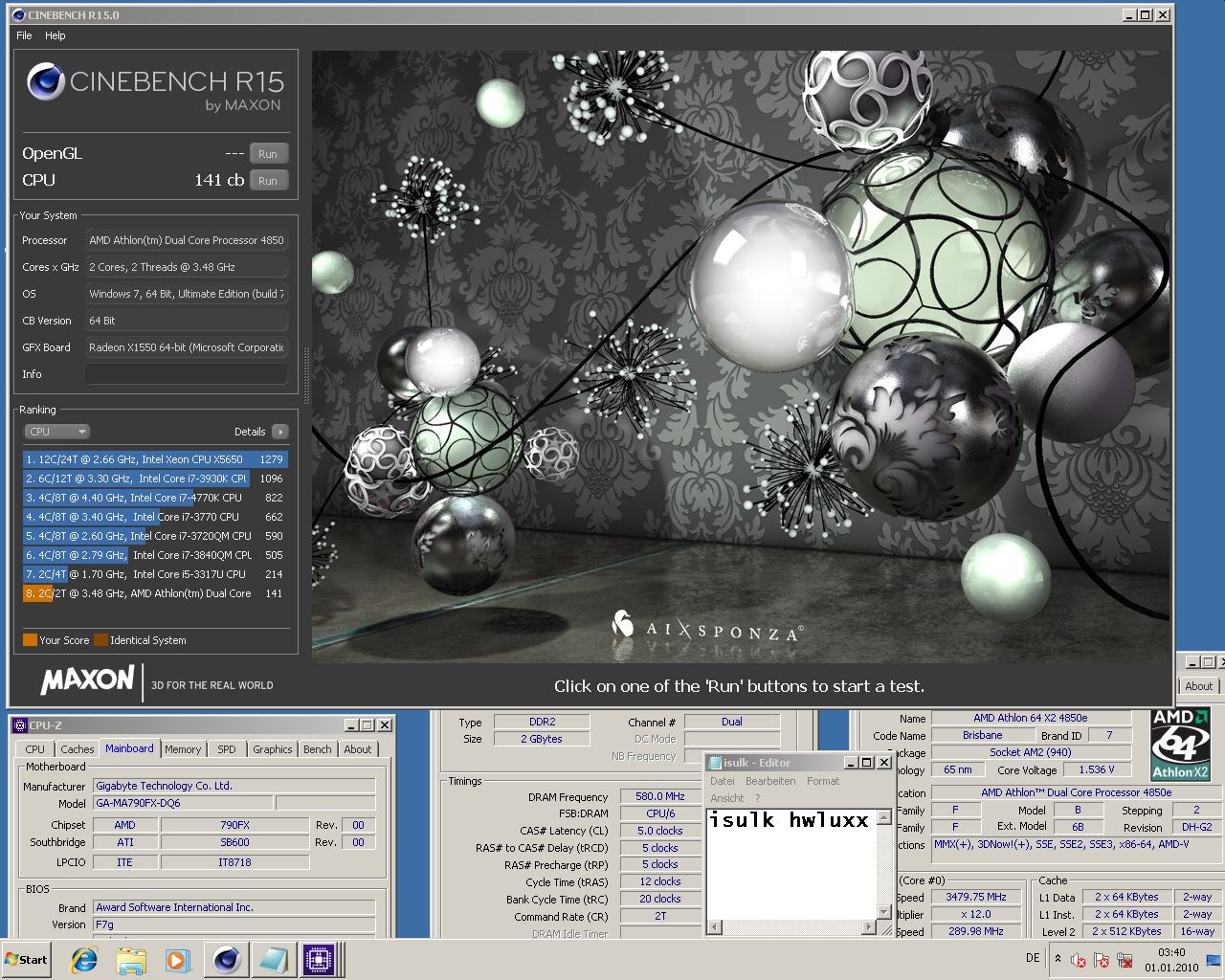Image resolution: width=1225 pixels, height=980 pixels.
Task: Click the DRAM Frequency 580.0 MHz value
Action: pyautogui.click(x=660, y=796)
